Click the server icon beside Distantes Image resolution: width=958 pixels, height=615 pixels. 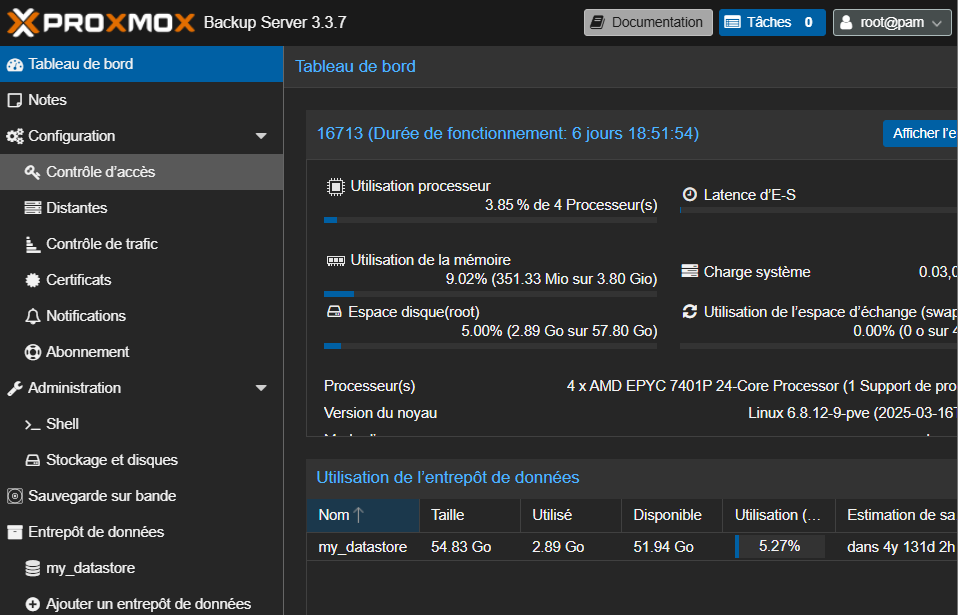pyautogui.click(x=32, y=208)
